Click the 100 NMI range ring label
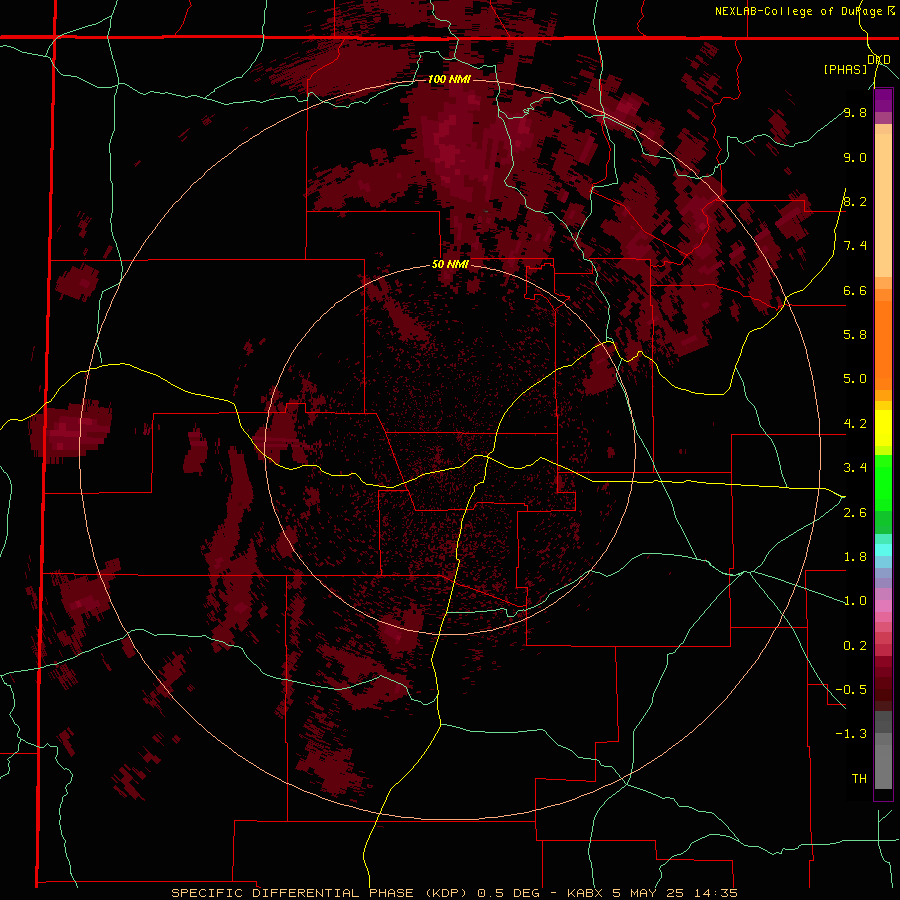This screenshot has width=900, height=900. point(449,79)
